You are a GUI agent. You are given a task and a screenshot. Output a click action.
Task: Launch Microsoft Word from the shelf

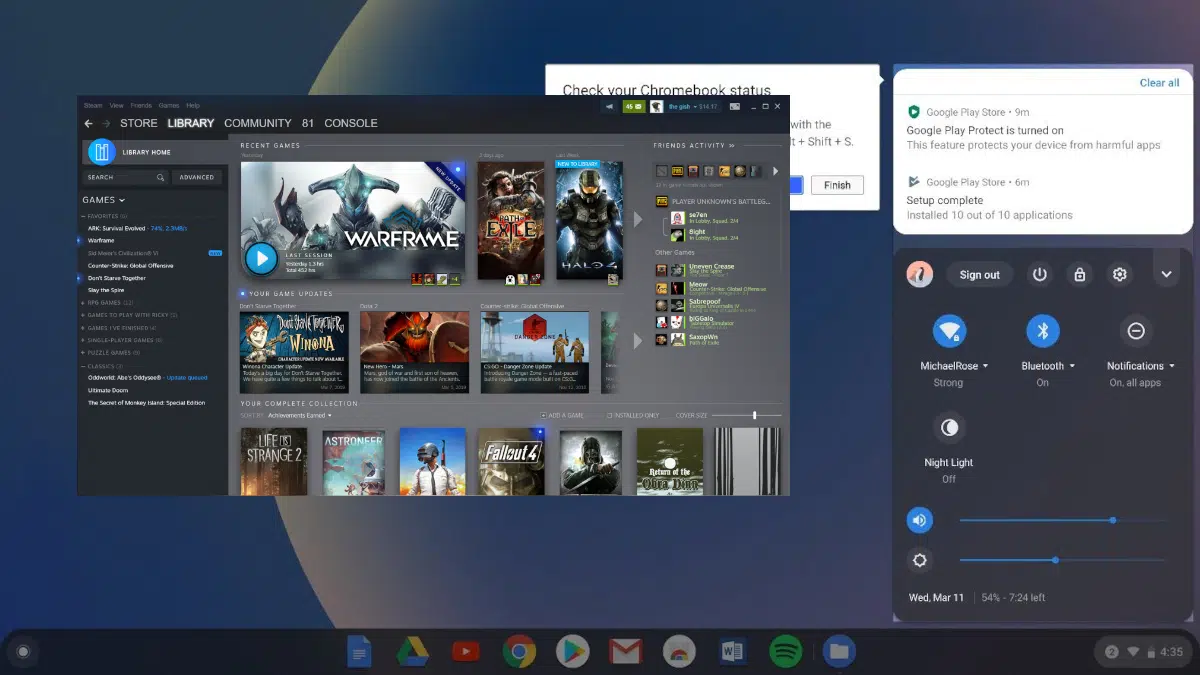[x=732, y=652]
